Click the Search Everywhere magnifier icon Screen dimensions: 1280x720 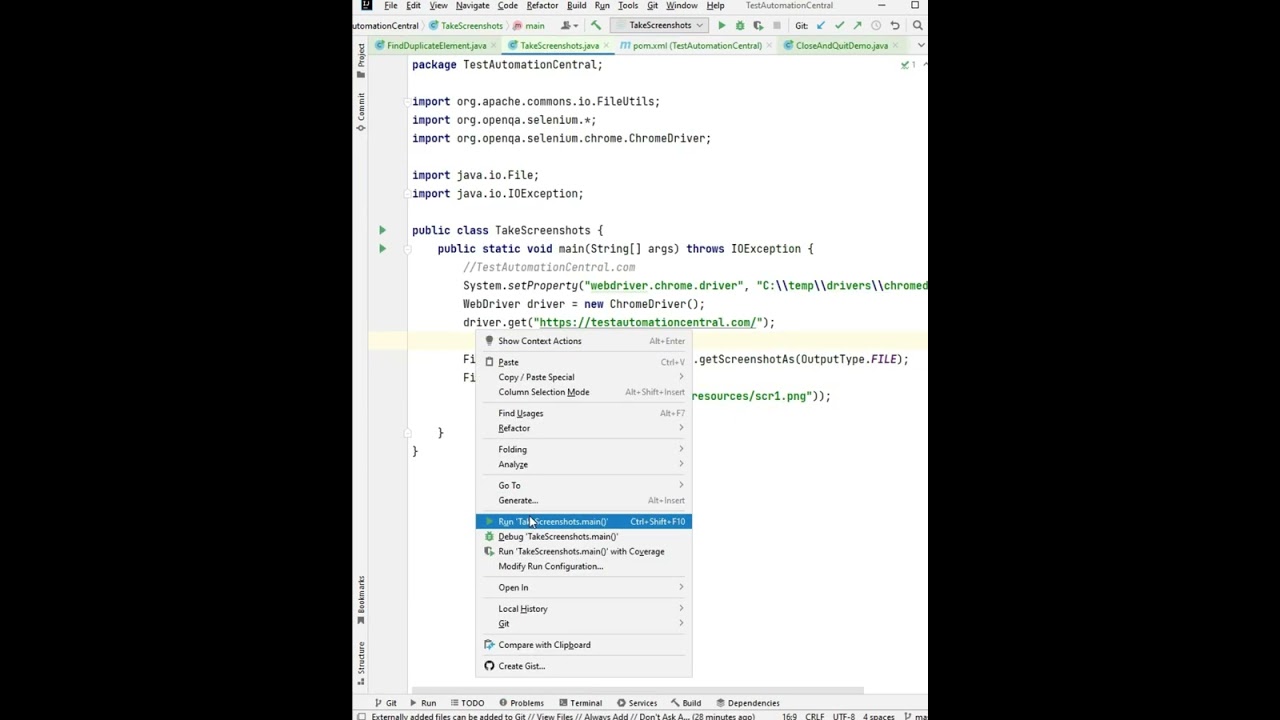tap(918, 26)
